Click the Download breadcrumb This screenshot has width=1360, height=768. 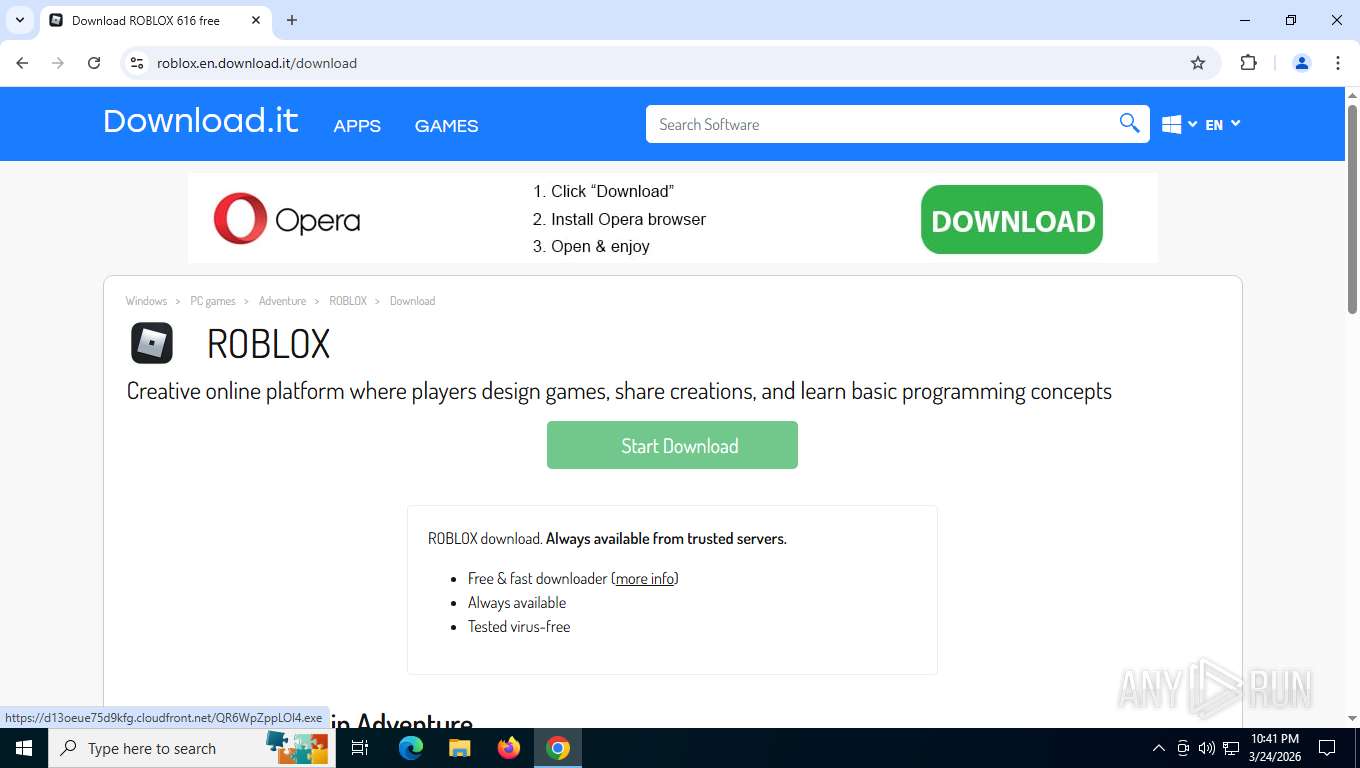[x=412, y=301]
